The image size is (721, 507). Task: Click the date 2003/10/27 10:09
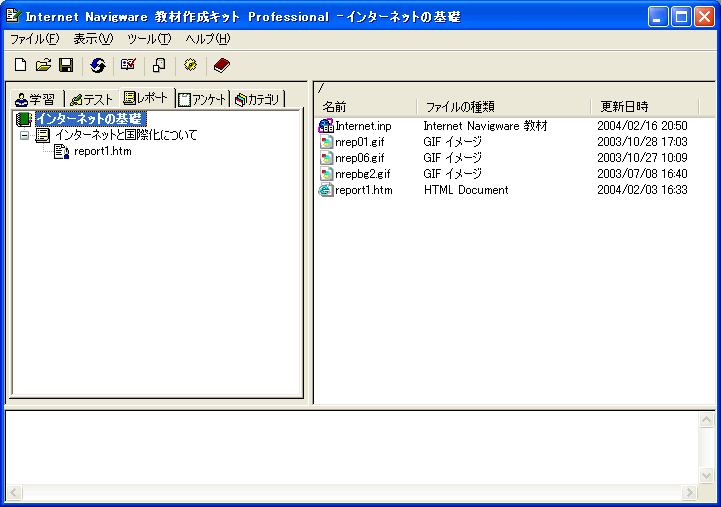pyautogui.click(x=642, y=158)
